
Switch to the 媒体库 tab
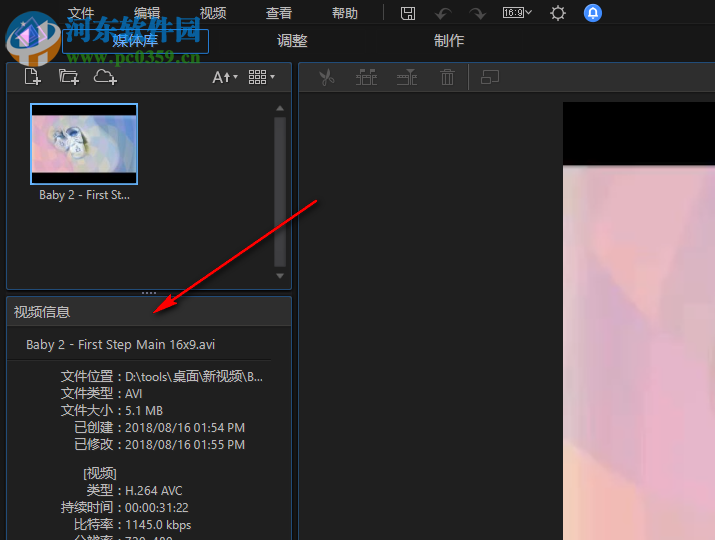click(x=135, y=41)
